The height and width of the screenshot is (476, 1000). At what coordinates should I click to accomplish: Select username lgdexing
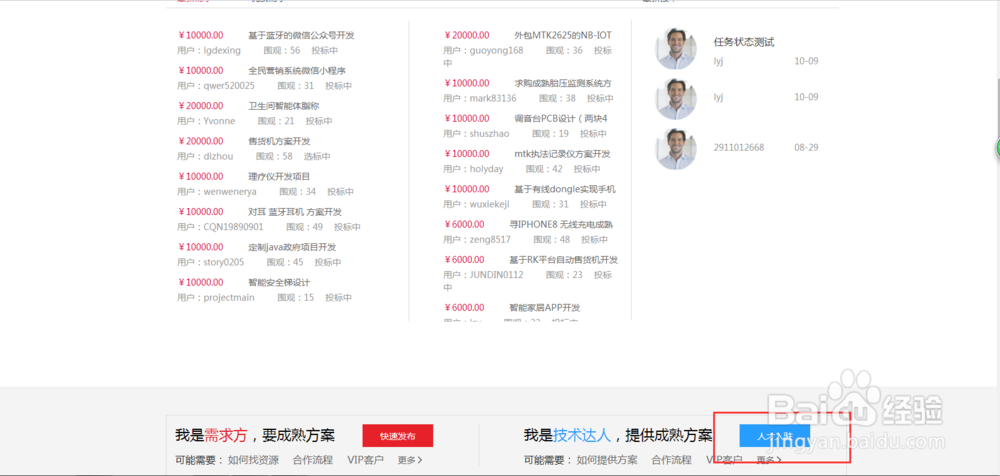pyautogui.click(x=222, y=50)
